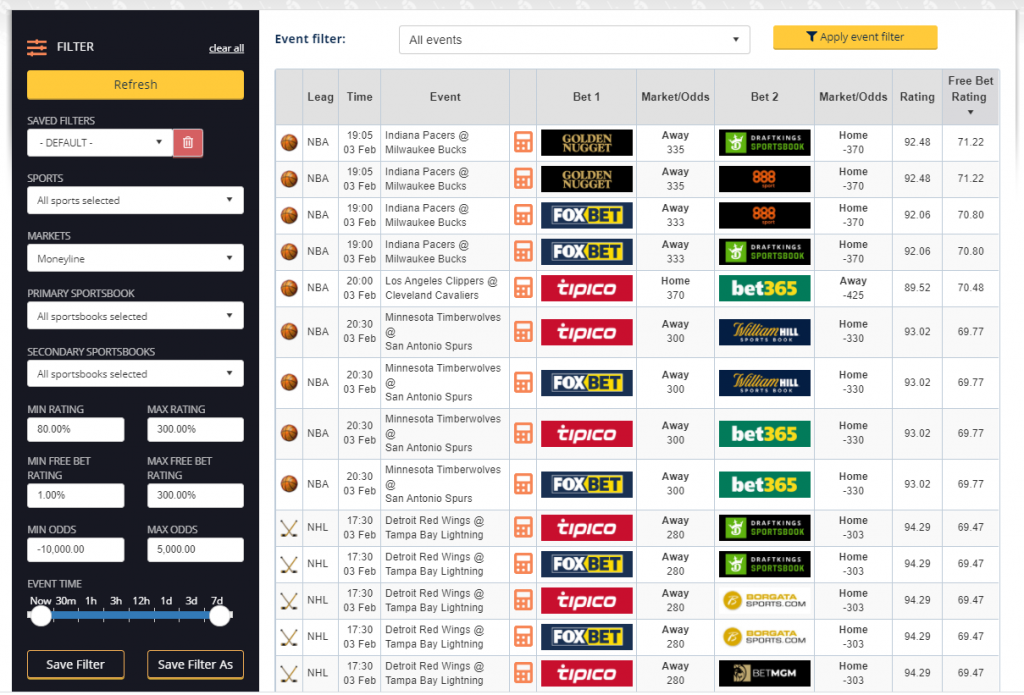
Task: Sort table by the Rating column header
Action: (917, 97)
